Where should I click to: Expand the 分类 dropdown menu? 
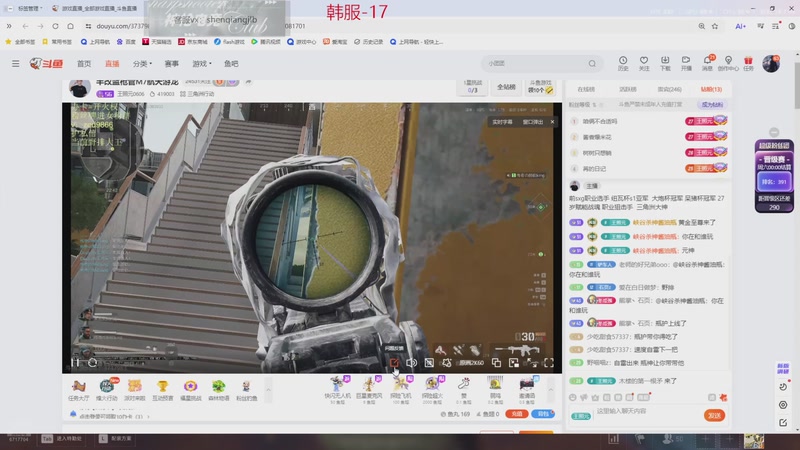tap(142, 64)
